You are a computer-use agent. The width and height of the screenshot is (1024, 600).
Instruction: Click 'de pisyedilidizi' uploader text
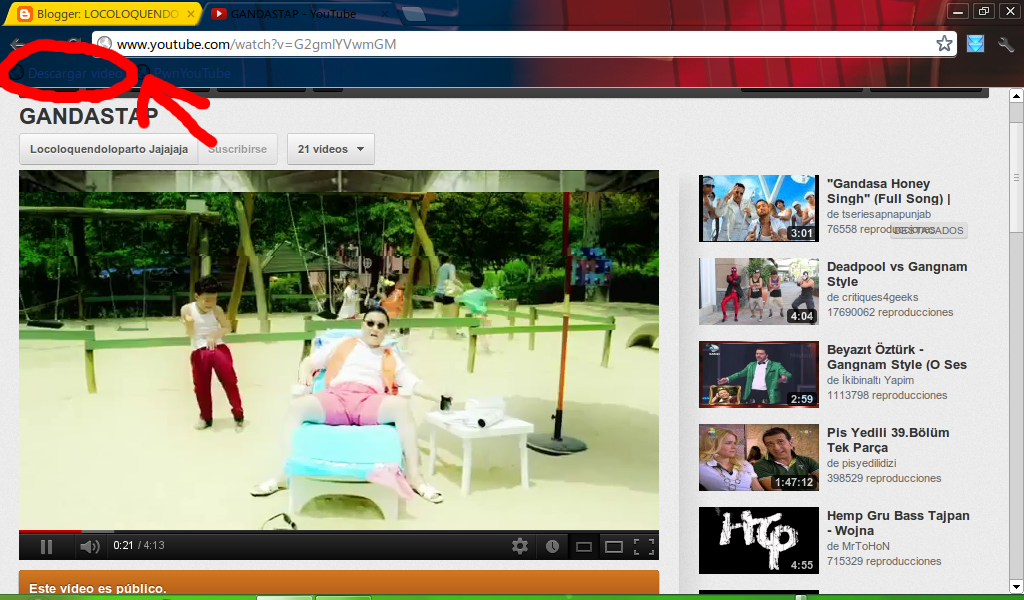861,463
